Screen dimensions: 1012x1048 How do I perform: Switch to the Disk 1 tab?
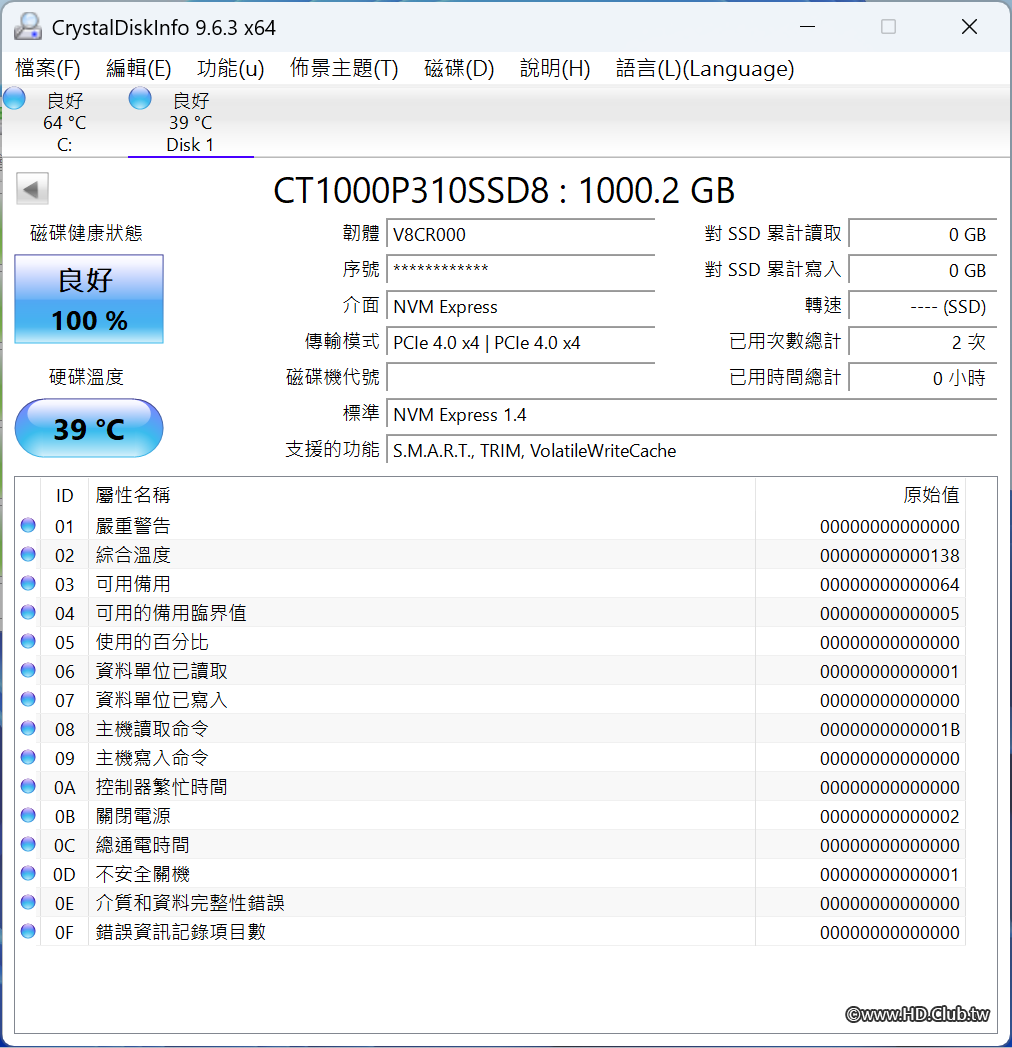pyautogui.click(x=191, y=122)
